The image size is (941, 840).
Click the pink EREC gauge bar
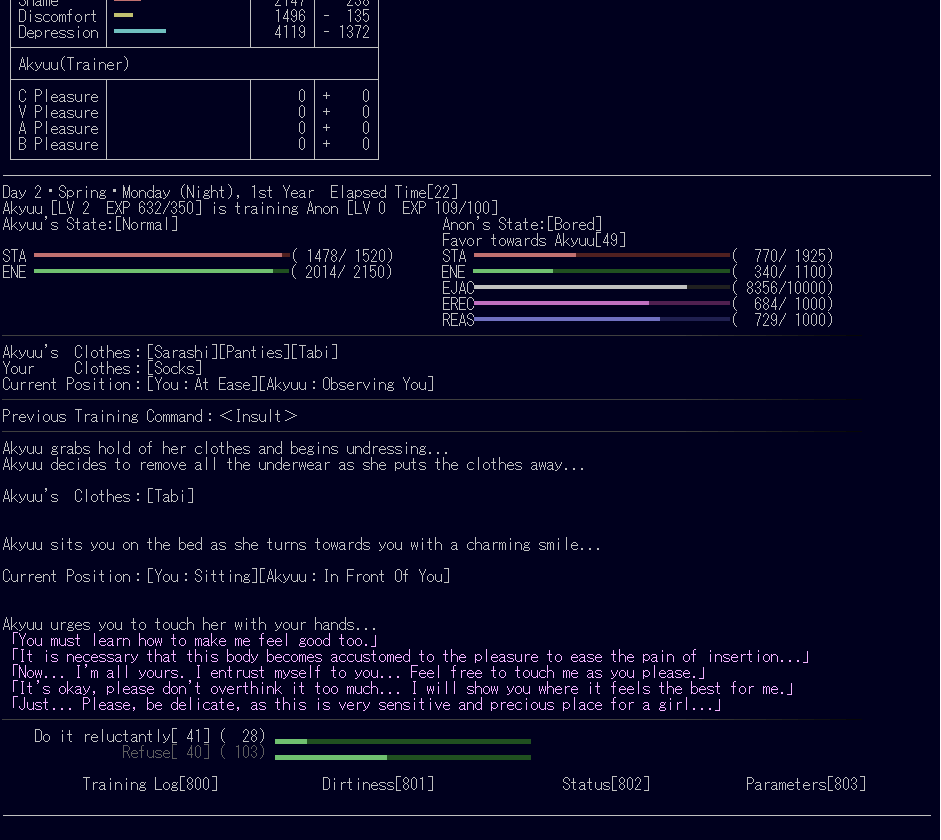[602, 304]
